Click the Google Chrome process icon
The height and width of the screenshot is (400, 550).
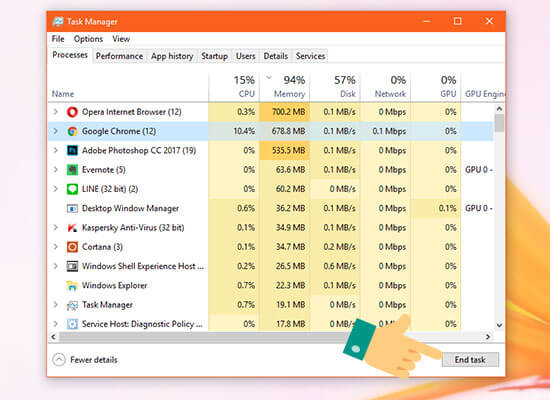(x=72, y=131)
